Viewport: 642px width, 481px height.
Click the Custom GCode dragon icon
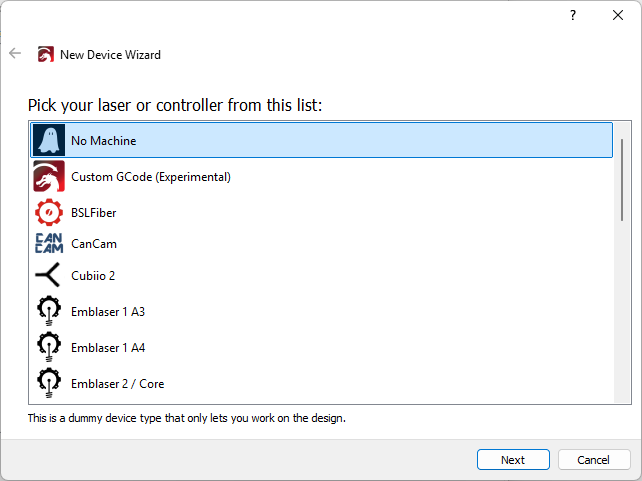[48, 176]
